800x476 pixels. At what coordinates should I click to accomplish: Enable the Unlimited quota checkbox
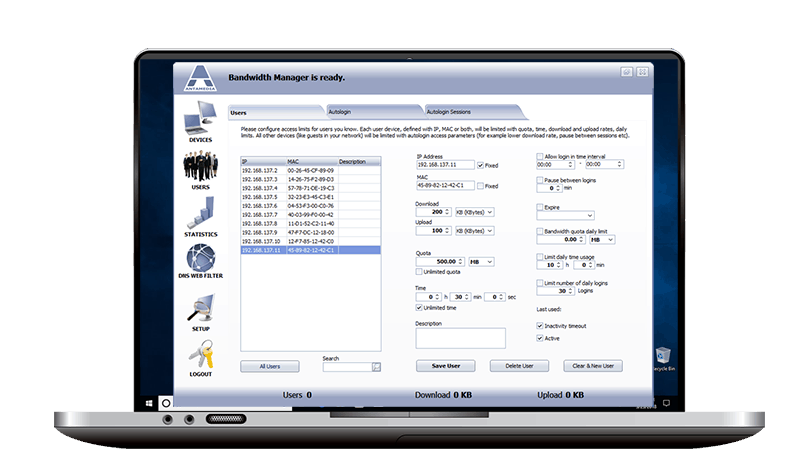point(419,272)
